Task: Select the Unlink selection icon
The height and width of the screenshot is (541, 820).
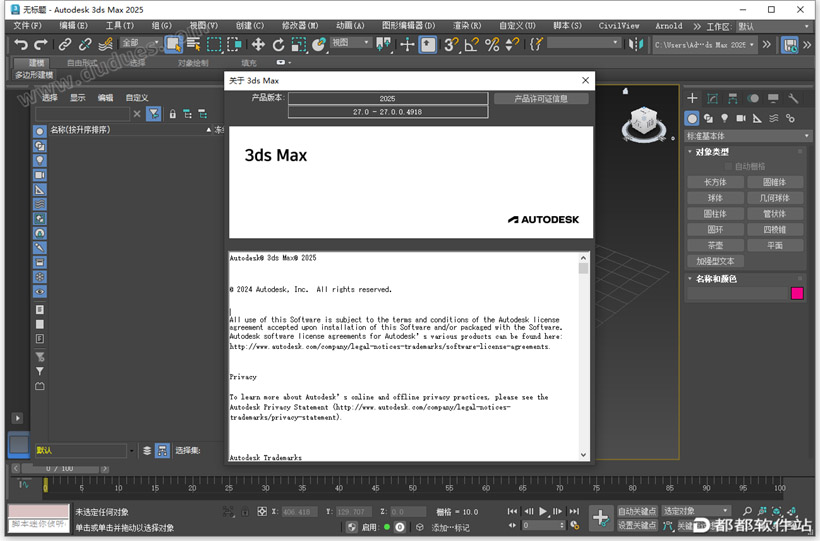Action: tap(85, 44)
